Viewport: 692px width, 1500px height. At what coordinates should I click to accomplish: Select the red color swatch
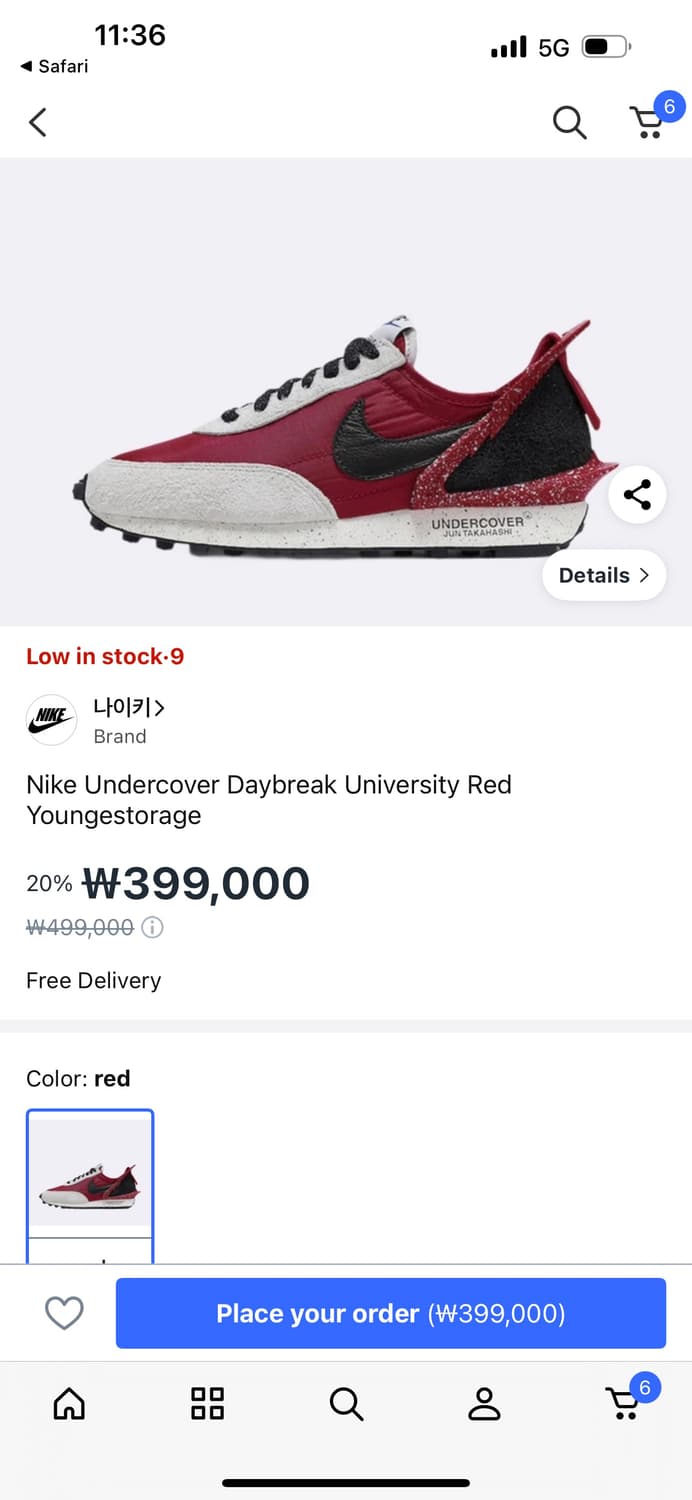click(x=90, y=1170)
